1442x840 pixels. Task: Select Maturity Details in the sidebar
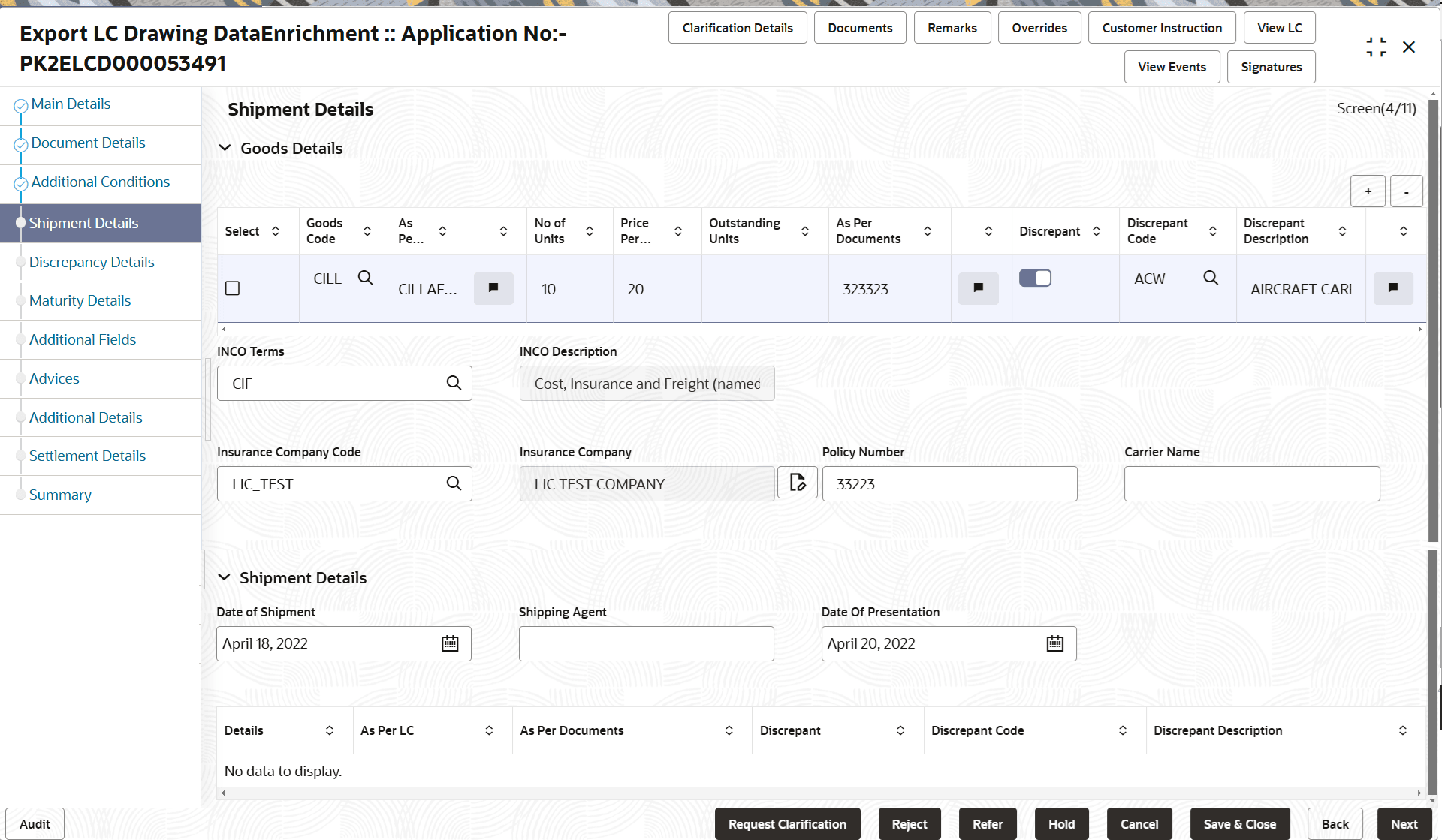[x=80, y=300]
